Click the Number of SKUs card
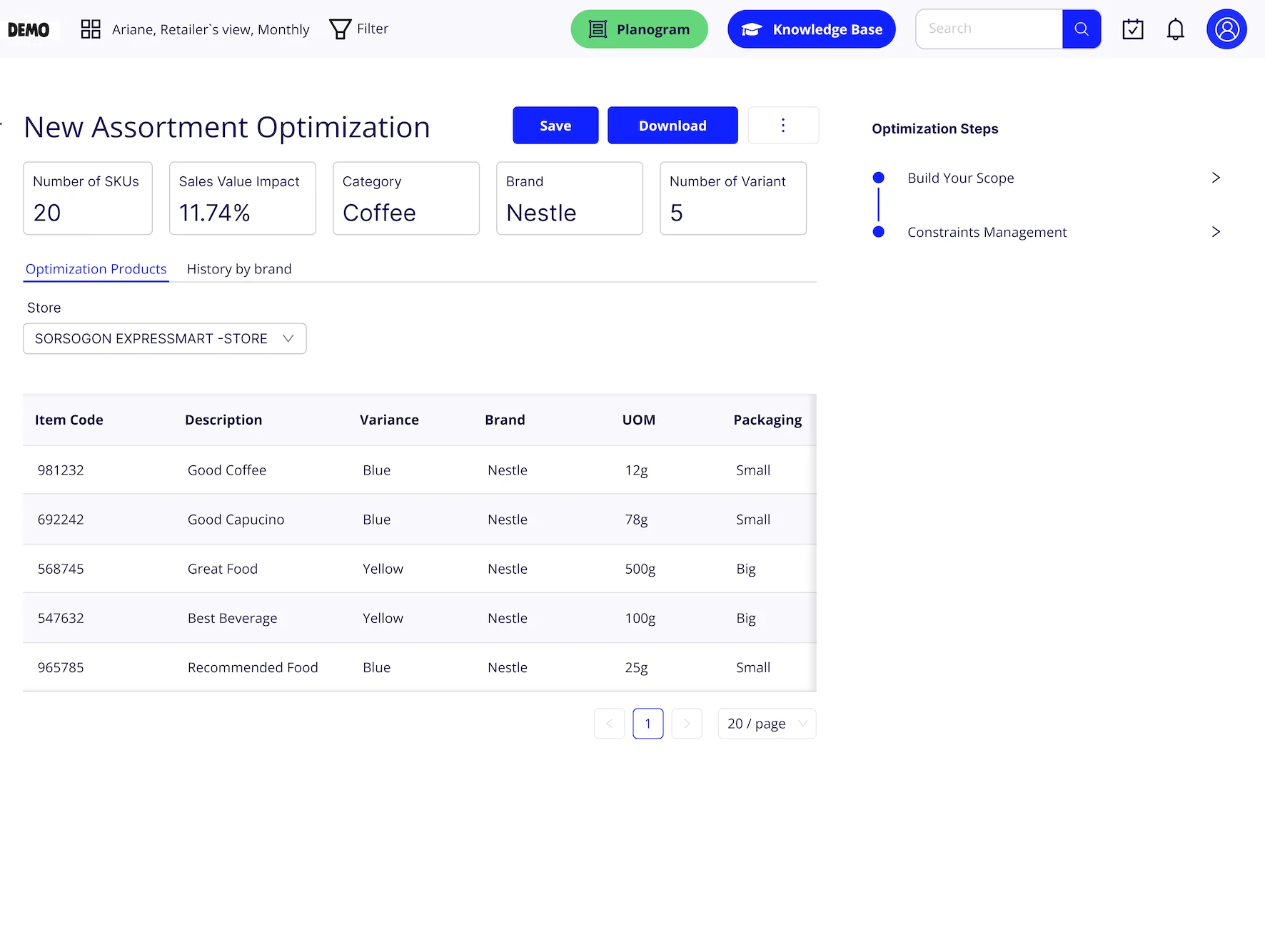Image resolution: width=1265 pixels, height=952 pixels. [x=88, y=198]
